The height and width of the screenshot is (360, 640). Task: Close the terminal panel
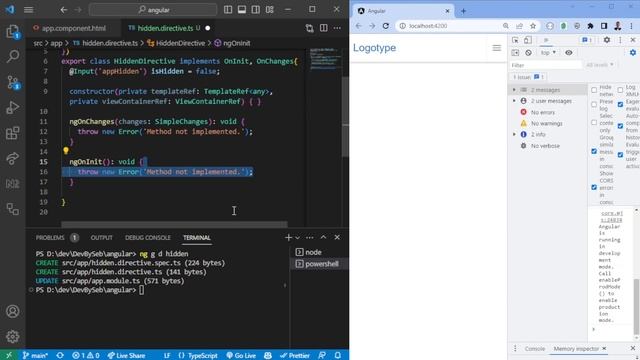[x=337, y=237]
